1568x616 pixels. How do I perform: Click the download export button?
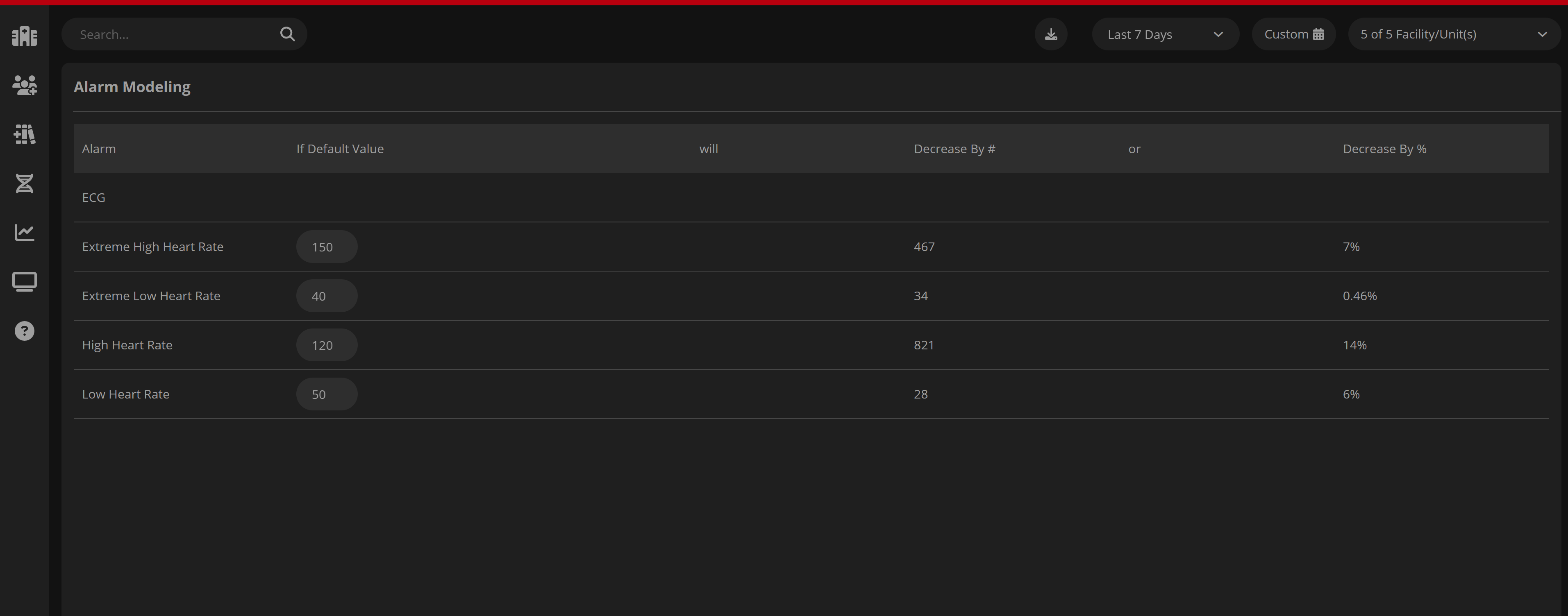click(1051, 34)
